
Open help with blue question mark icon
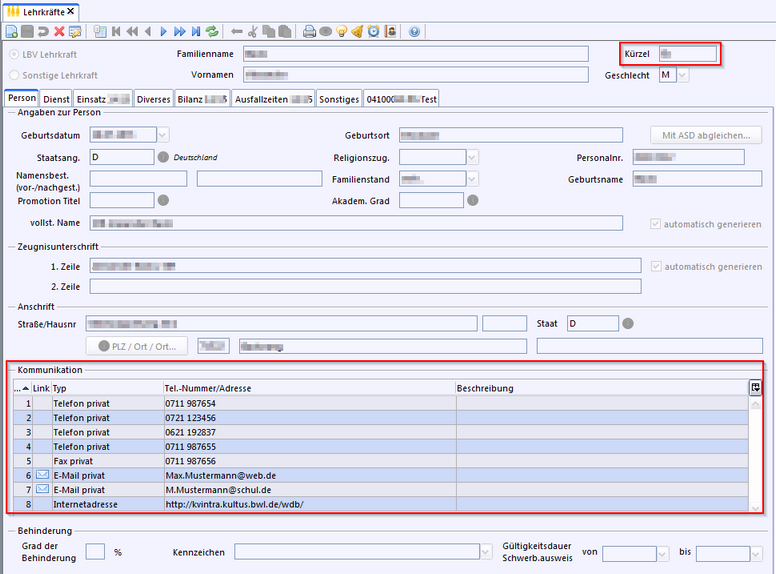click(414, 32)
